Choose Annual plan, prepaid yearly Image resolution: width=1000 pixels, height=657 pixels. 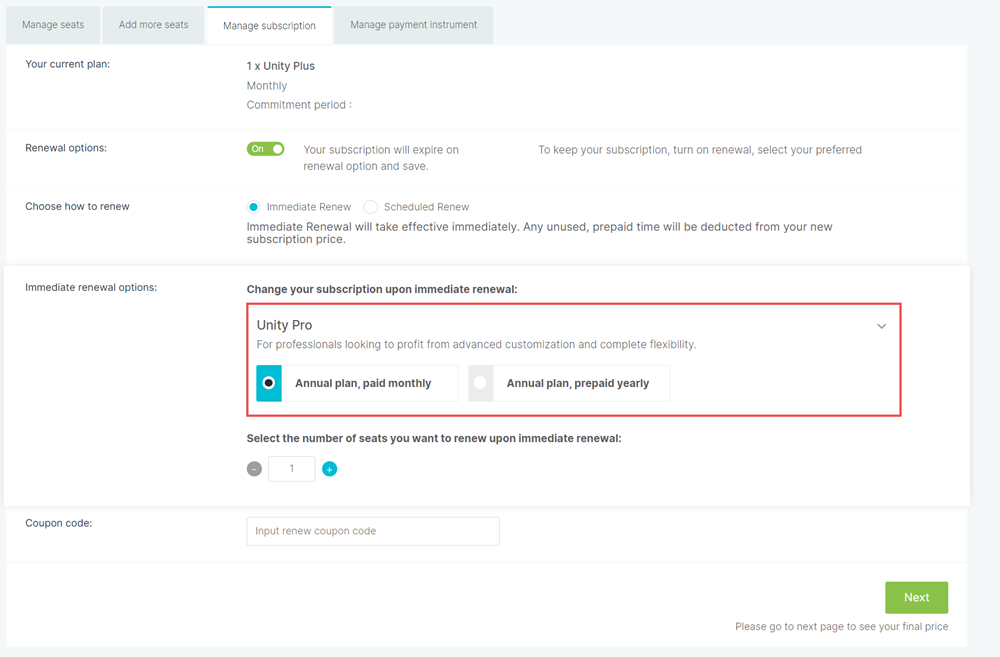[x=569, y=383]
